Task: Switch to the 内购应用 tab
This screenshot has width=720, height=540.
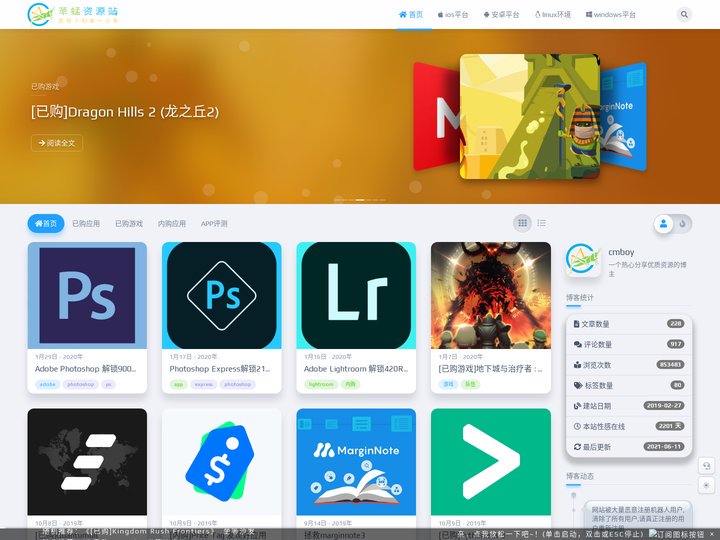Action: tap(172, 224)
